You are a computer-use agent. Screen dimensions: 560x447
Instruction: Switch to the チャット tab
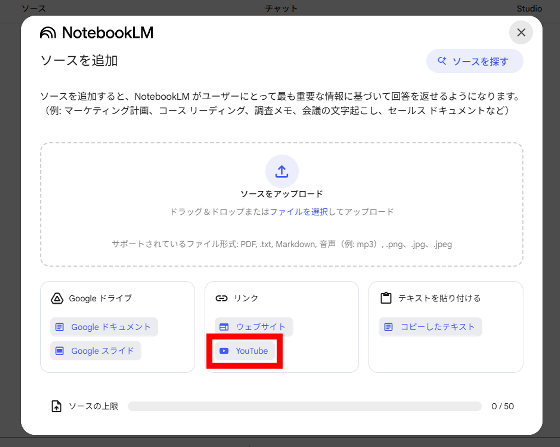[281, 8]
